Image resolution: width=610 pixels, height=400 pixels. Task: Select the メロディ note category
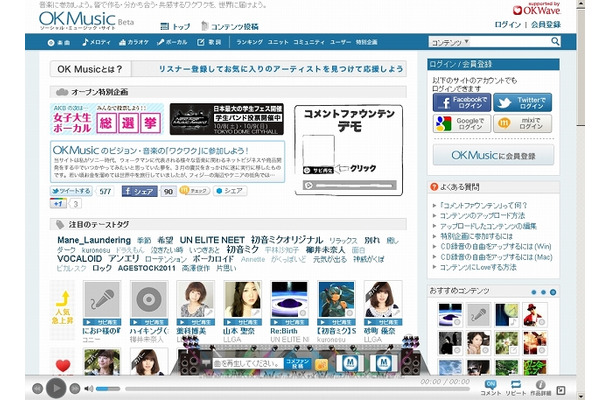[96, 42]
